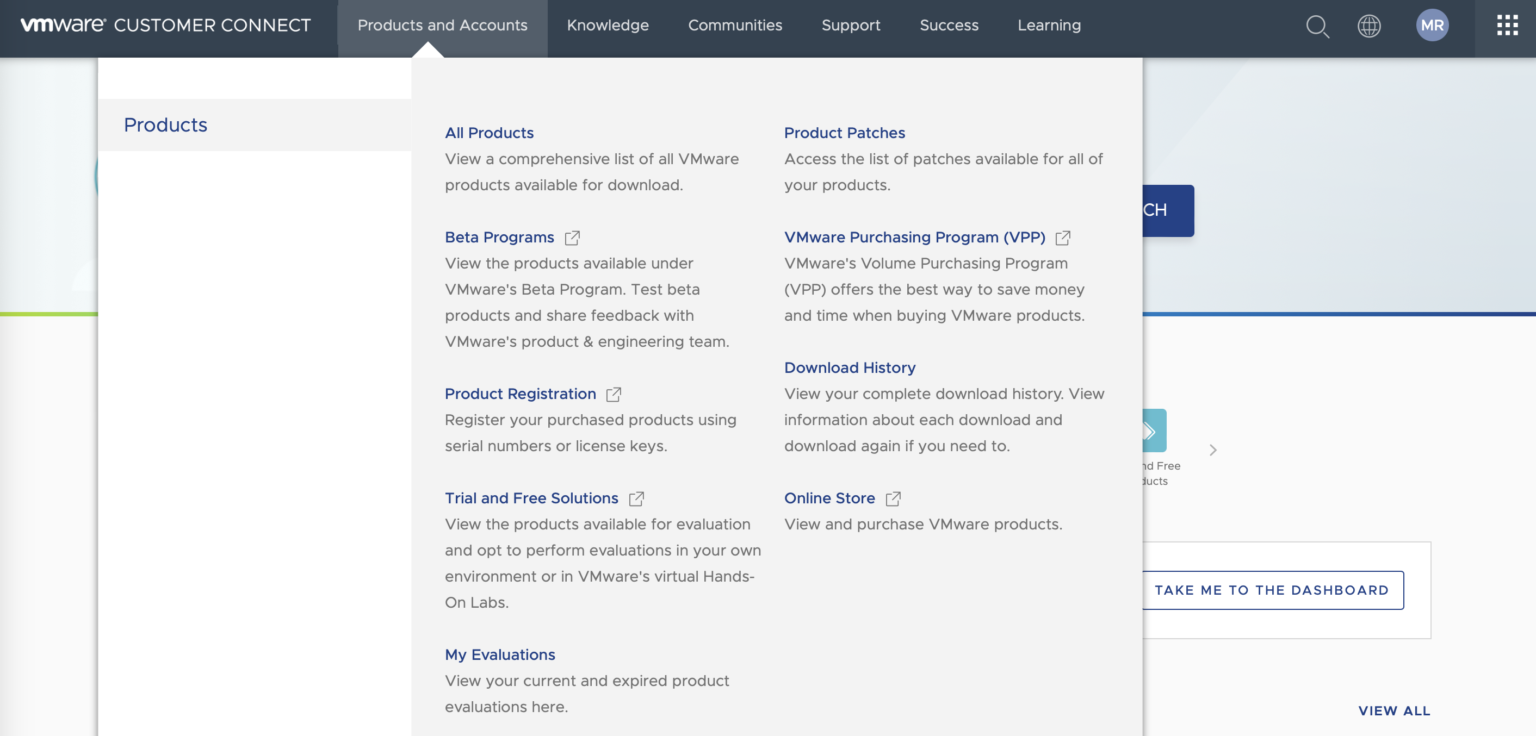
Task: Expand the Support menu
Action: click(851, 26)
